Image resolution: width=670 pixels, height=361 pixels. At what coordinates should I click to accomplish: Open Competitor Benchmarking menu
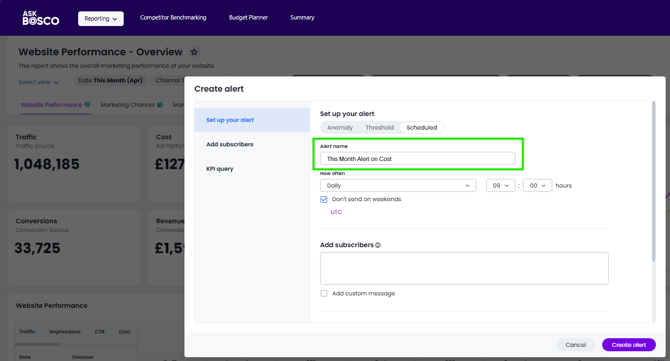click(x=173, y=18)
